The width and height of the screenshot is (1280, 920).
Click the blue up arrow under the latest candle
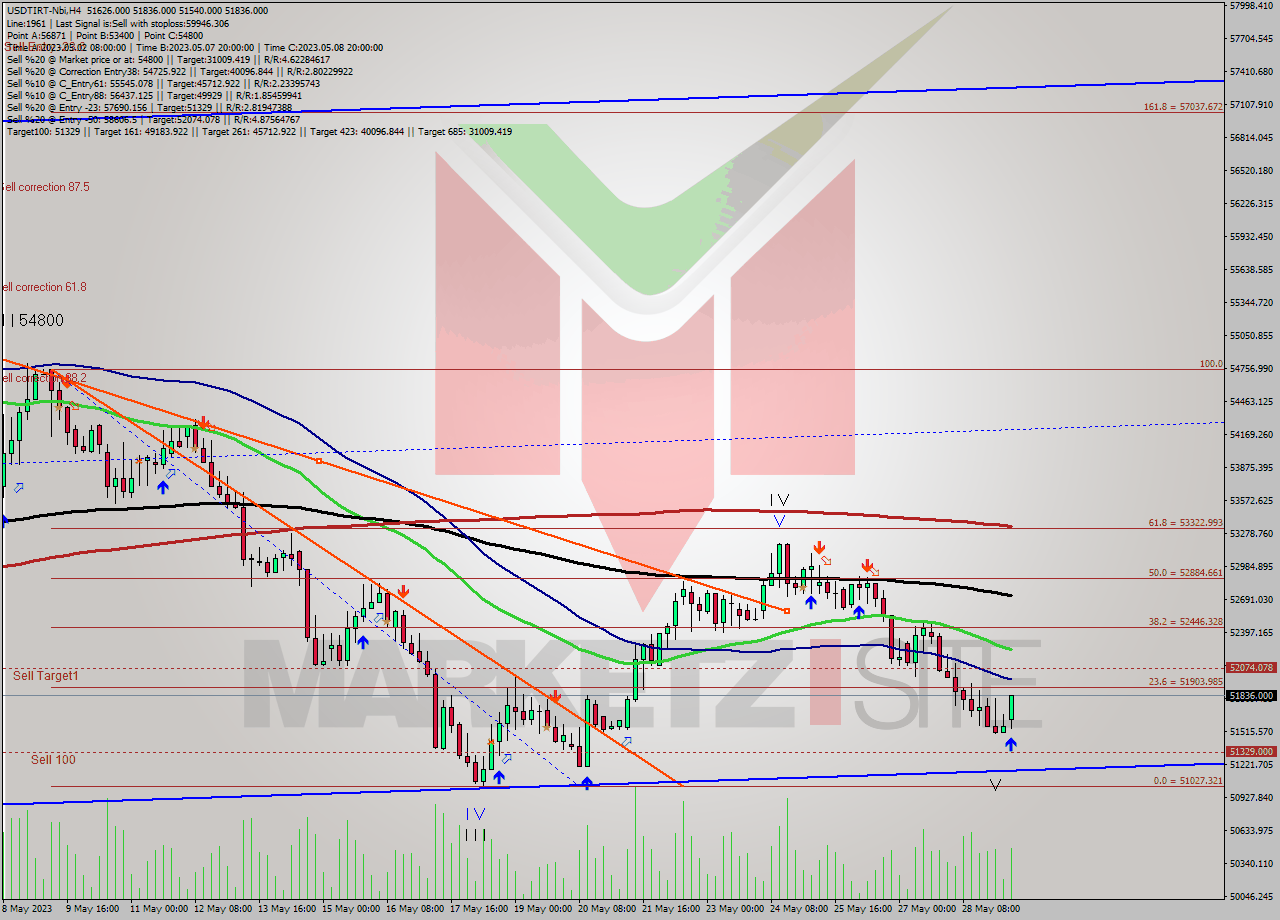pos(1011,744)
